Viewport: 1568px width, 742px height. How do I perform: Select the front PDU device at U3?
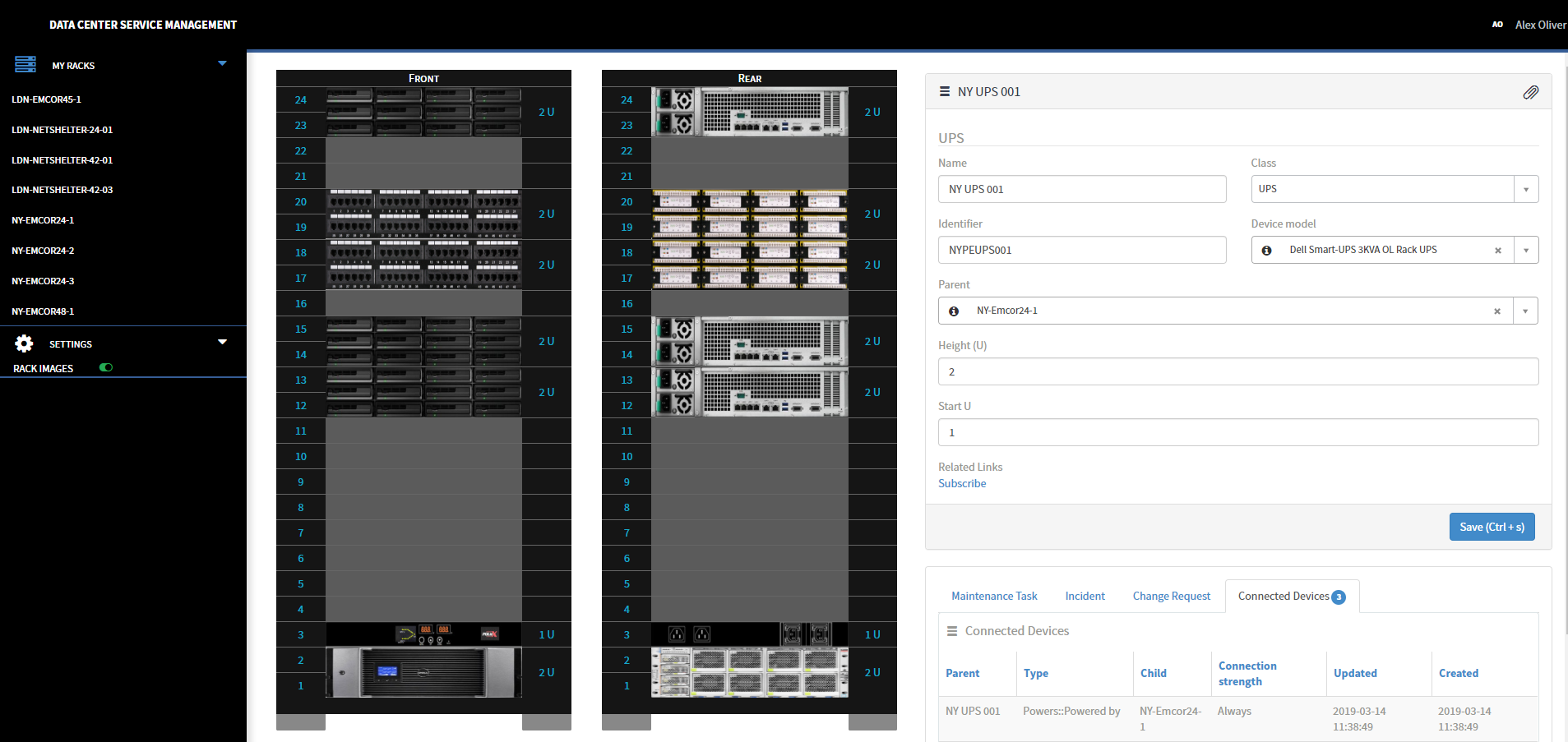(x=423, y=634)
